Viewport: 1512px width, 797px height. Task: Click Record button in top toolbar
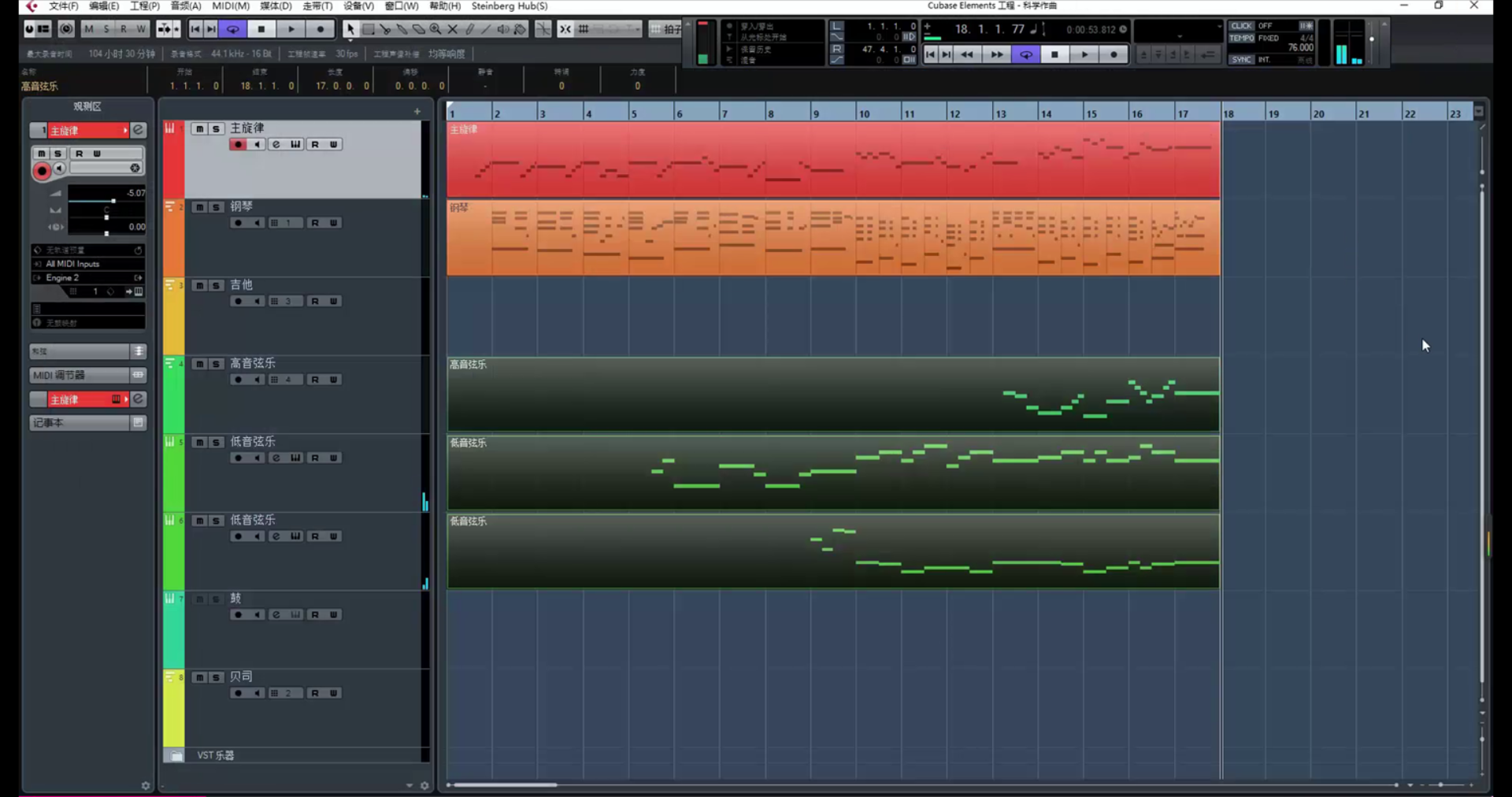click(x=320, y=29)
